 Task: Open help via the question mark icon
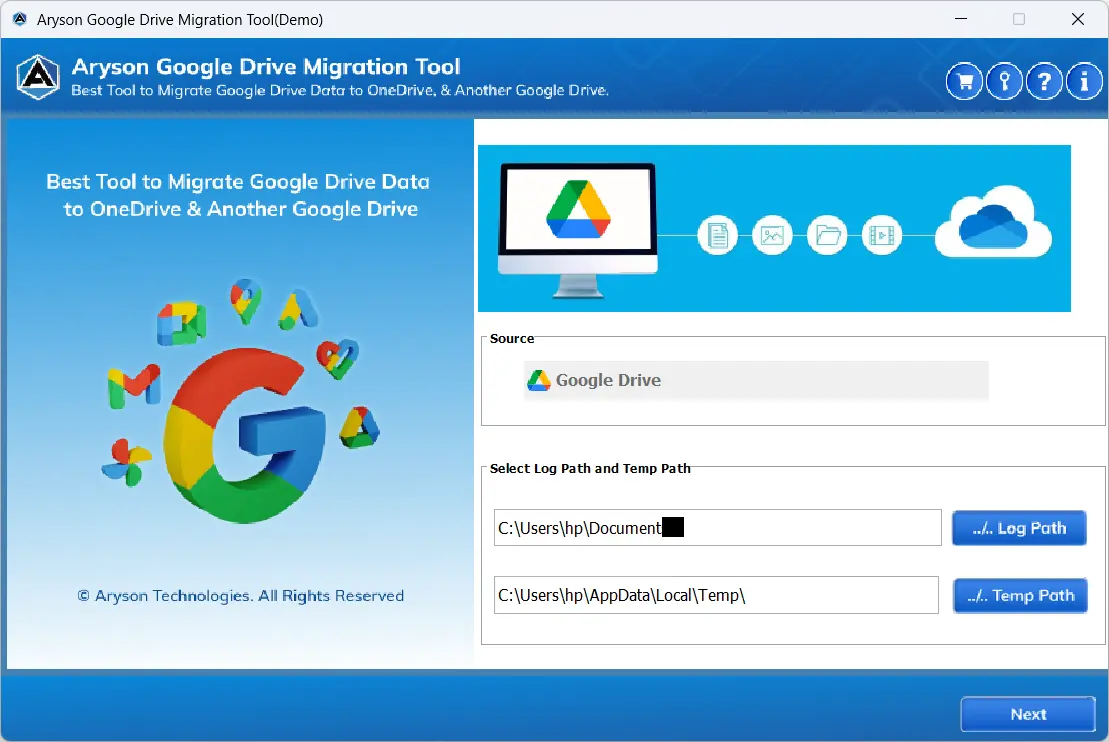pyautogui.click(x=1044, y=81)
